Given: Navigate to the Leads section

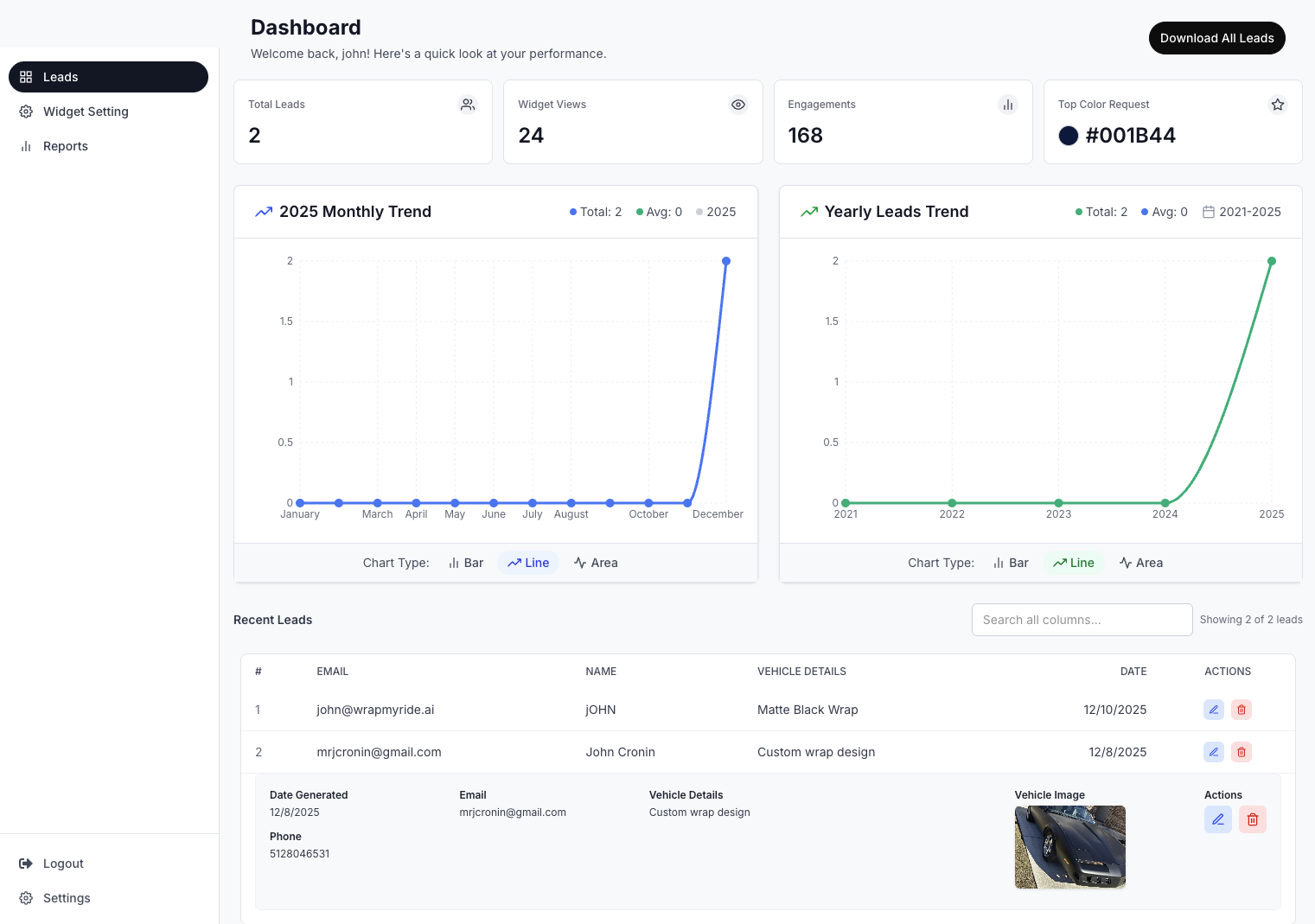Looking at the screenshot, I should (61, 77).
